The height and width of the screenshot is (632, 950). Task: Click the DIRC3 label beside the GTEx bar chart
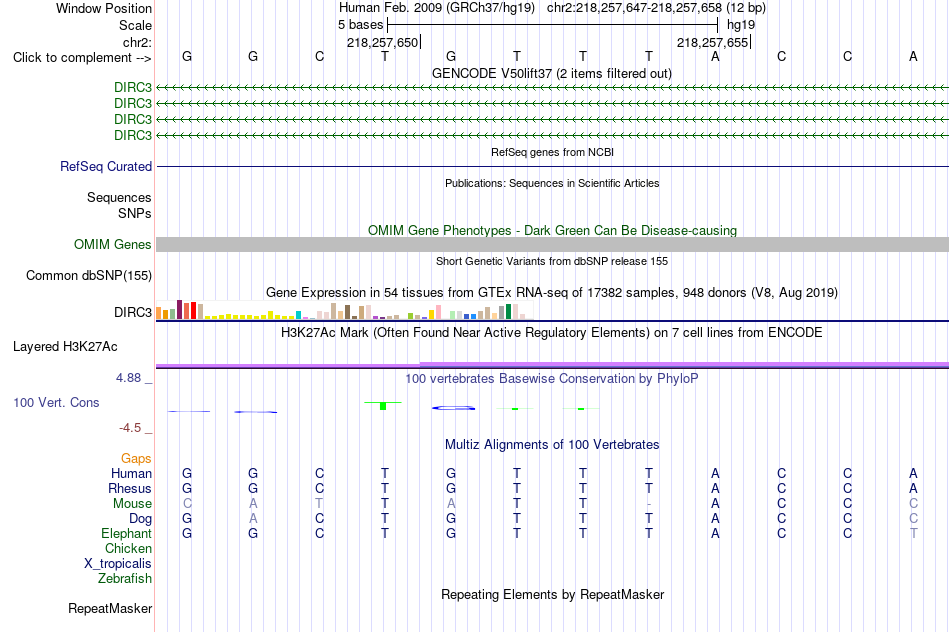[133, 312]
